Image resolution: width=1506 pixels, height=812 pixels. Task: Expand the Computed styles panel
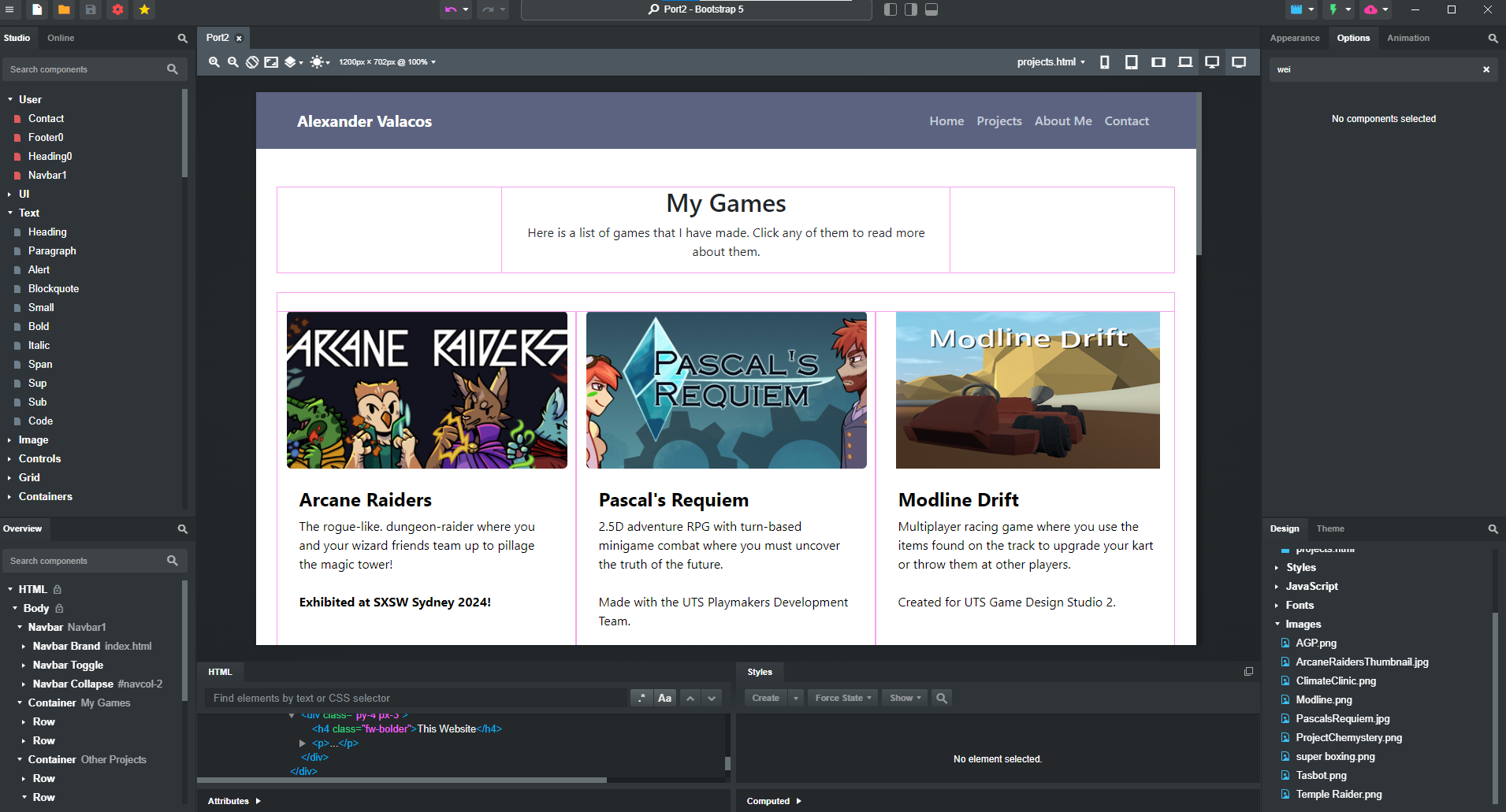[x=773, y=801]
